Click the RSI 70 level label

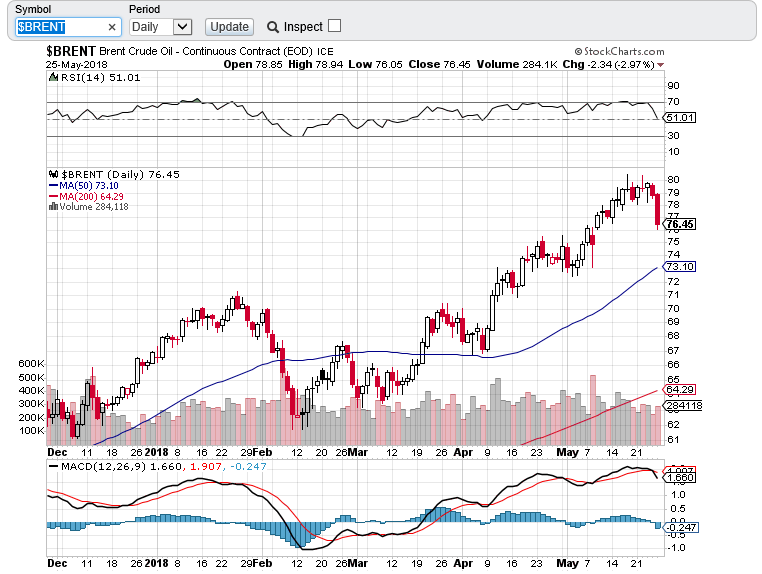coord(673,102)
